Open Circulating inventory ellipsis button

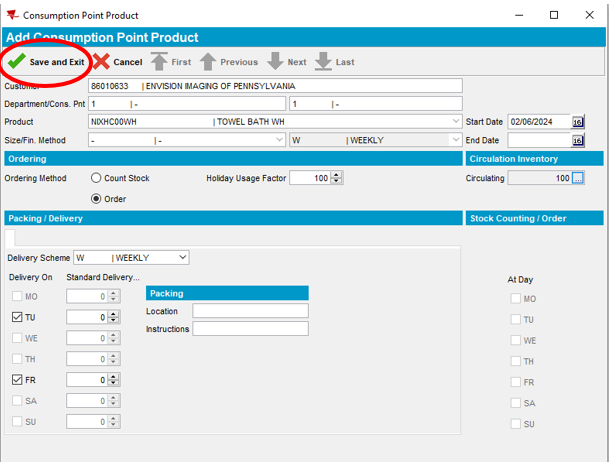point(577,179)
